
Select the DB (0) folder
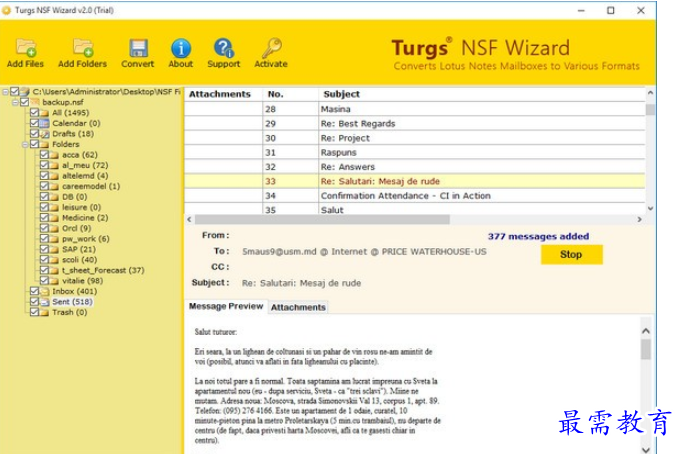[75, 197]
